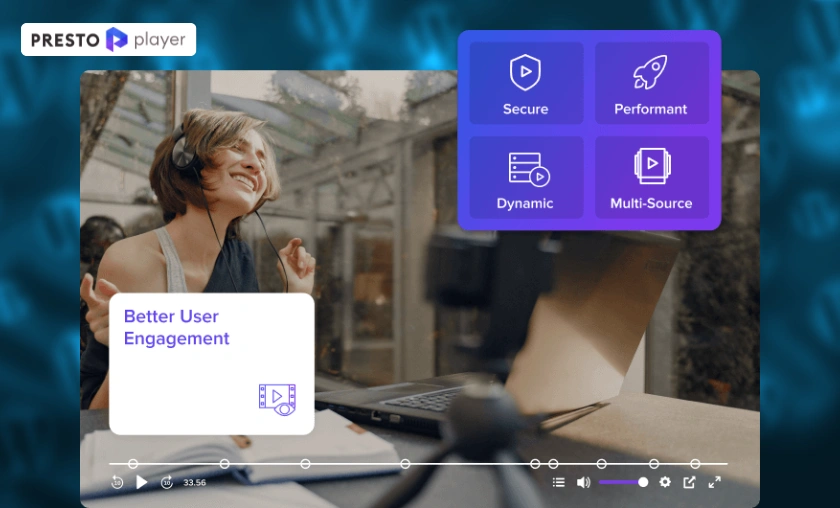
Task: Enter fullscreen with the expand arrows icon
Action: pos(715,482)
